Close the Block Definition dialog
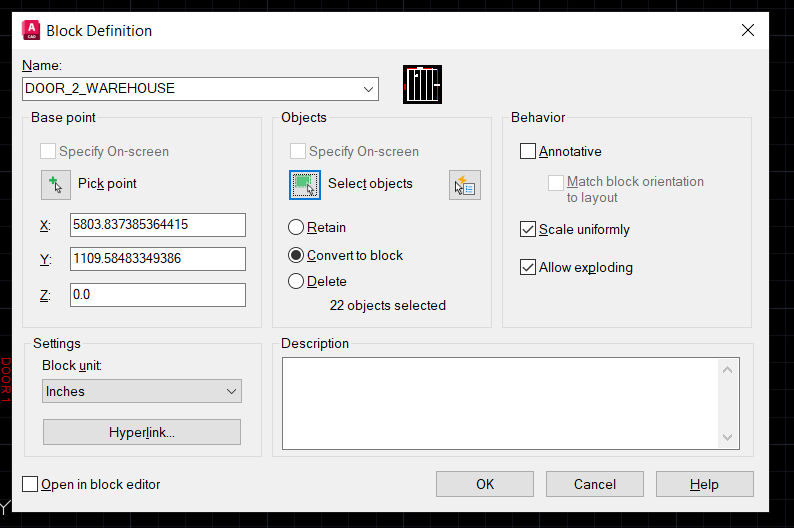Viewport: 794px width, 528px height. [x=747, y=30]
